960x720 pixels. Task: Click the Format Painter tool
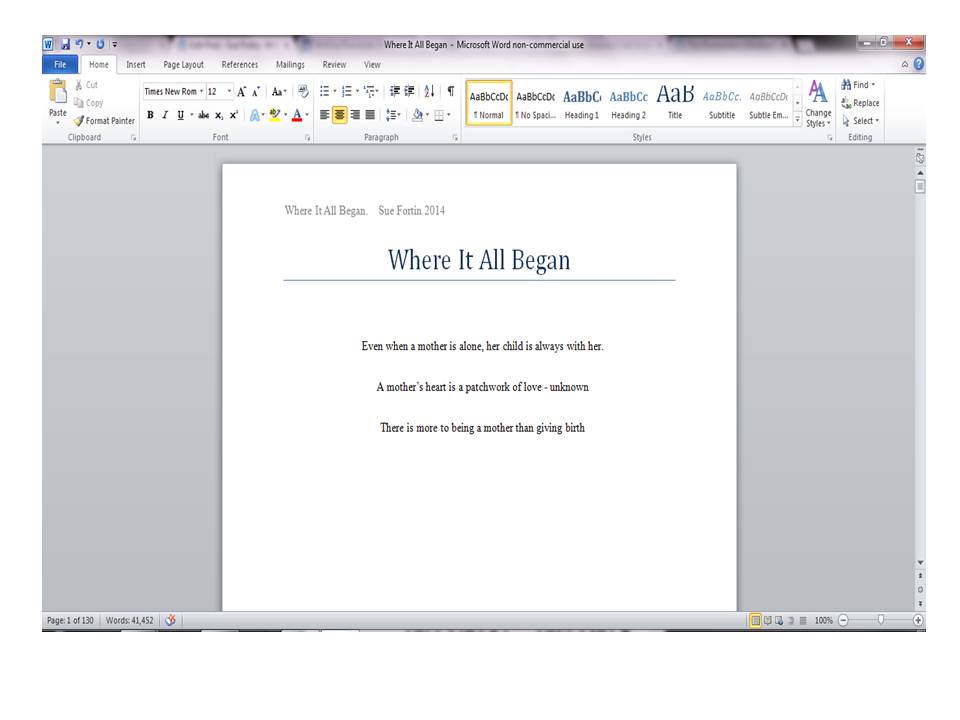click(x=104, y=121)
